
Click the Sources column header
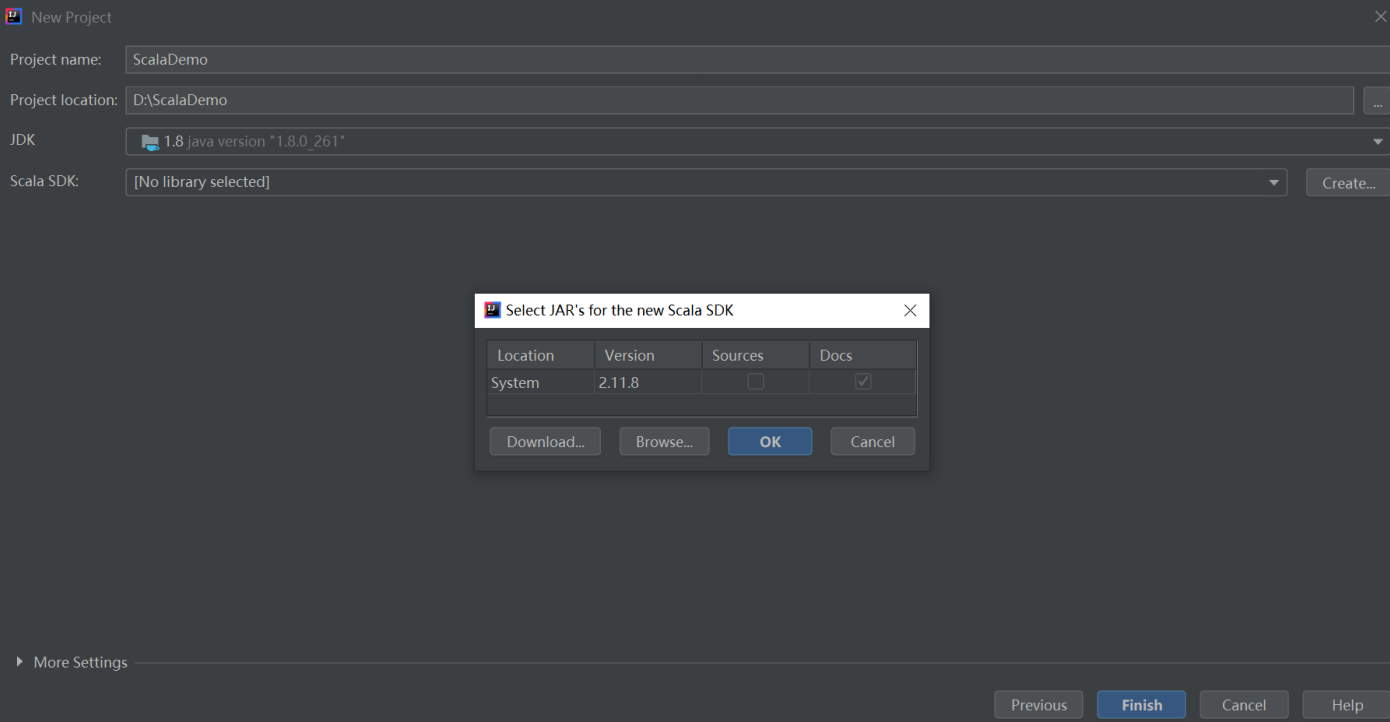(x=755, y=355)
